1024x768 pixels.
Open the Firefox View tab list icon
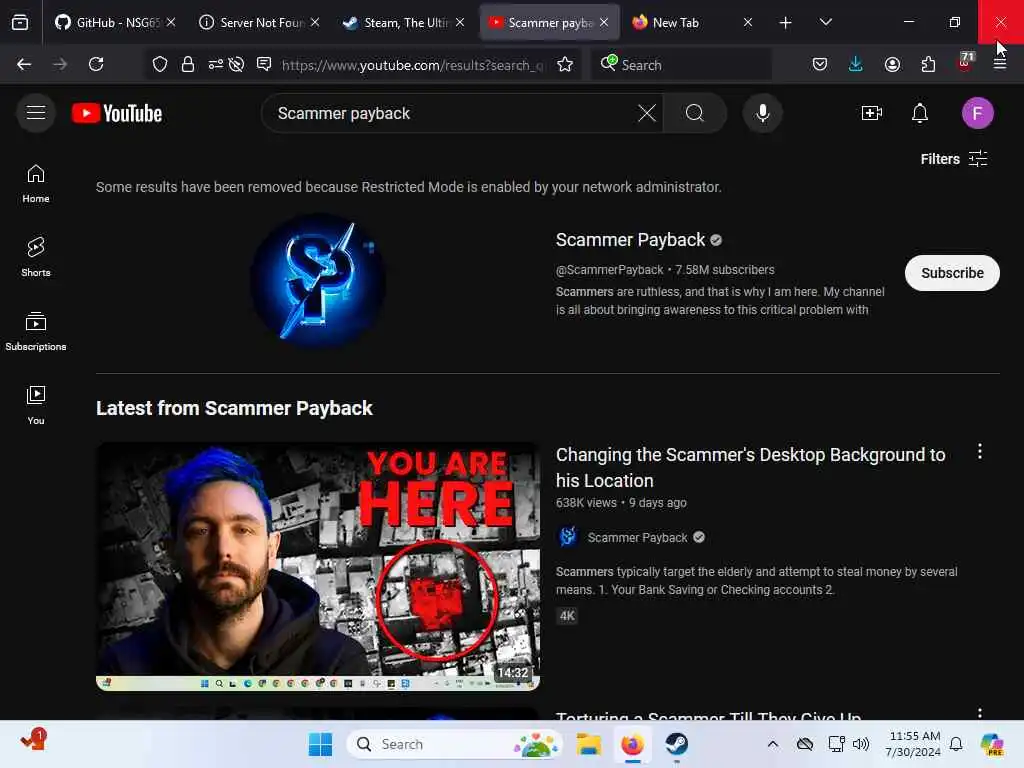pos(20,22)
